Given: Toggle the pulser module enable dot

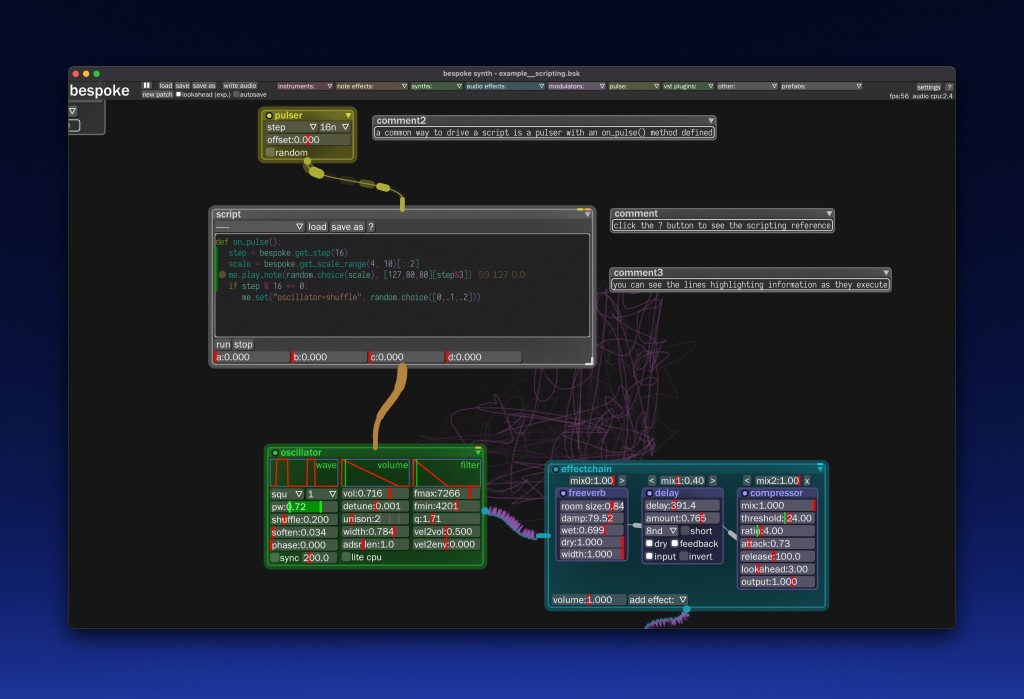Looking at the screenshot, I should (269, 115).
